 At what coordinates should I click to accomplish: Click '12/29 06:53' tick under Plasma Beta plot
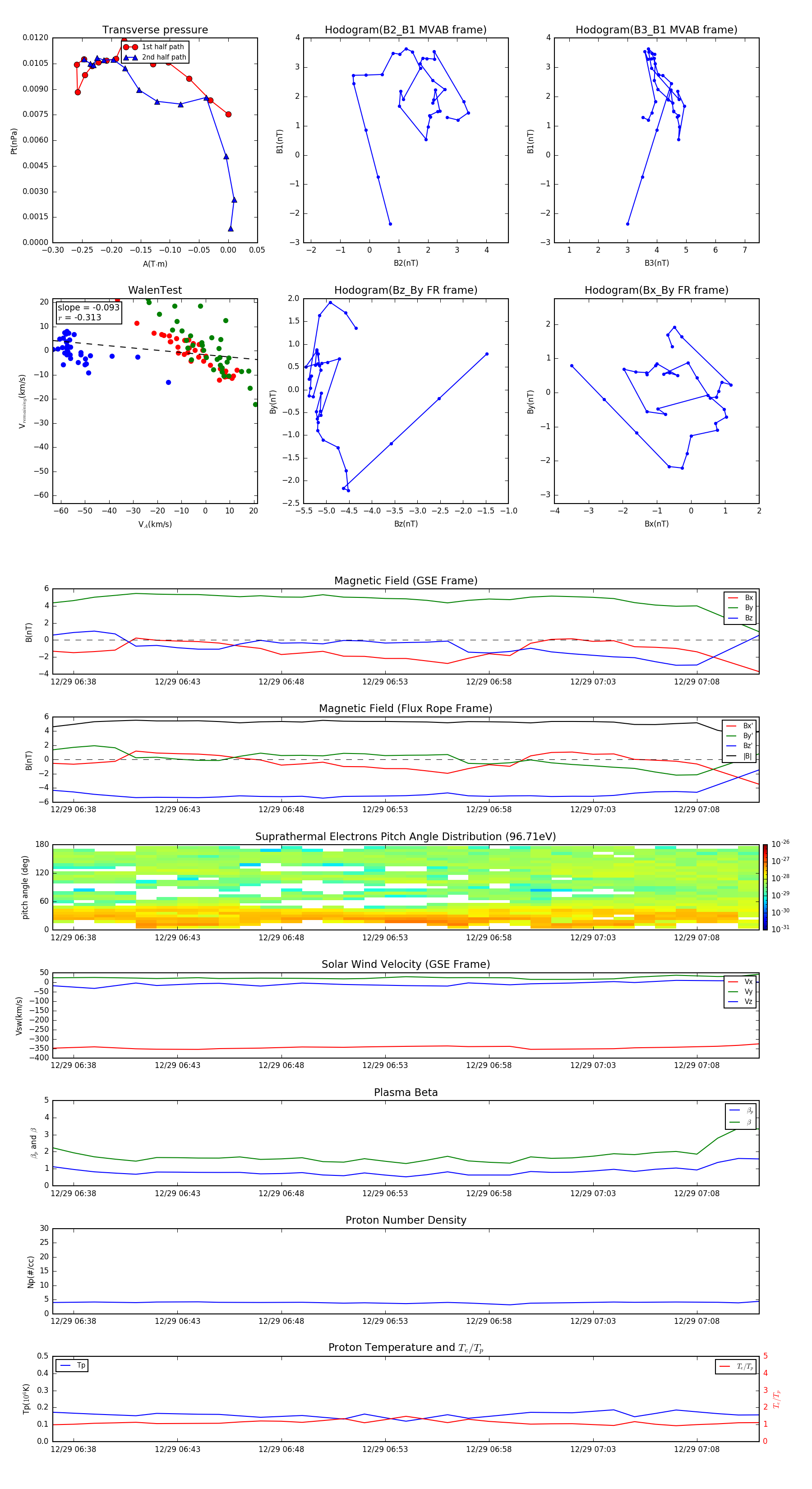click(x=385, y=1193)
